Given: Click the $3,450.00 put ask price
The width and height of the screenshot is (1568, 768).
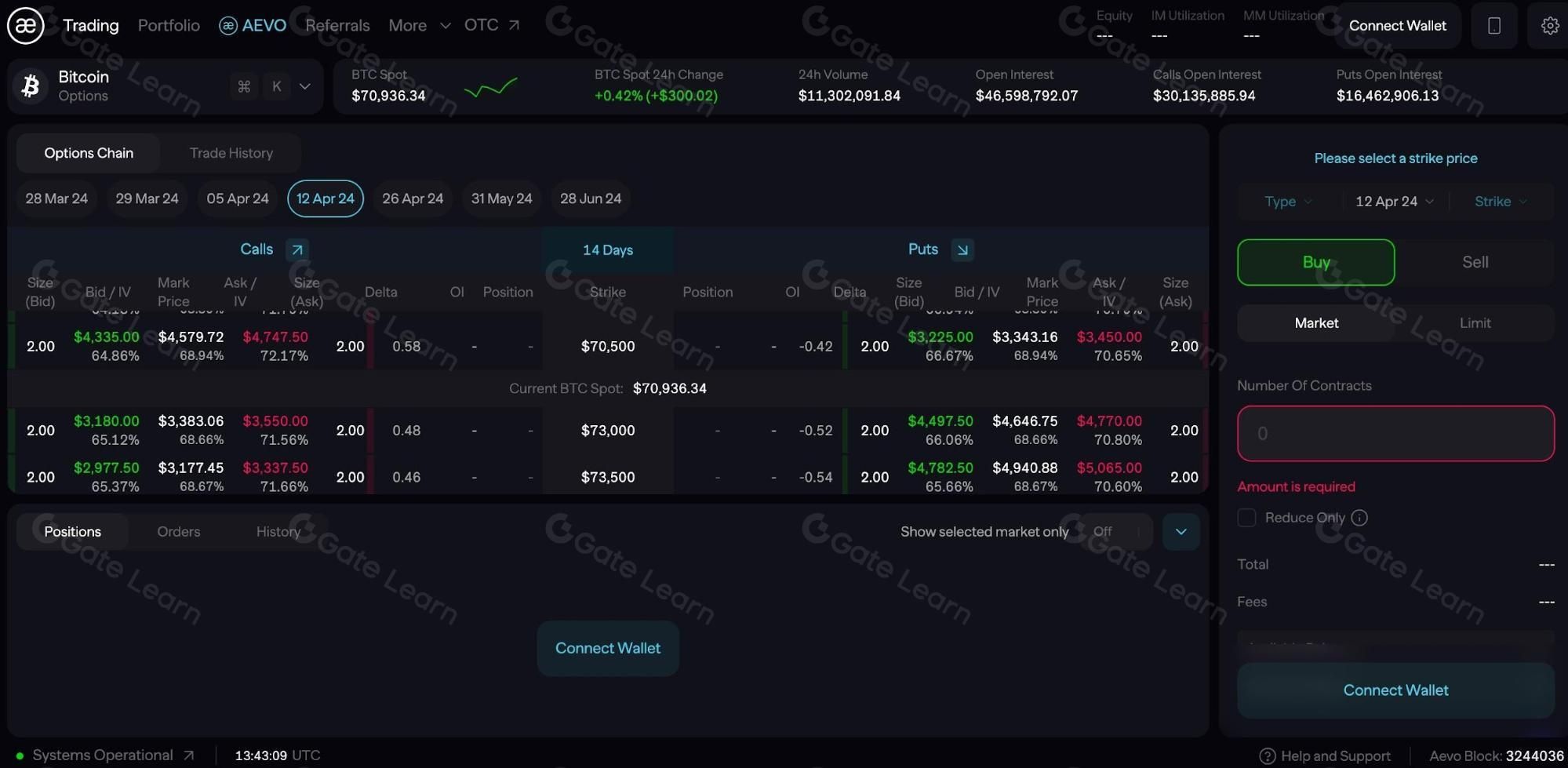Looking at the screenshot, I should pos(1109,337).
